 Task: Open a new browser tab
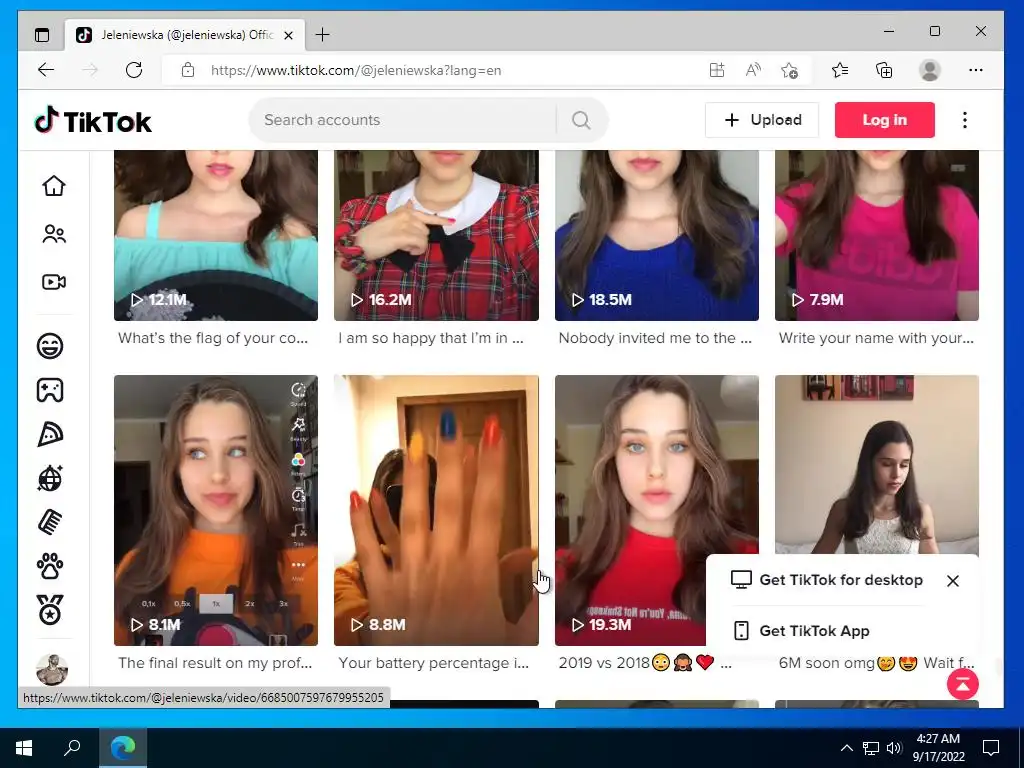tap(323, 35)
